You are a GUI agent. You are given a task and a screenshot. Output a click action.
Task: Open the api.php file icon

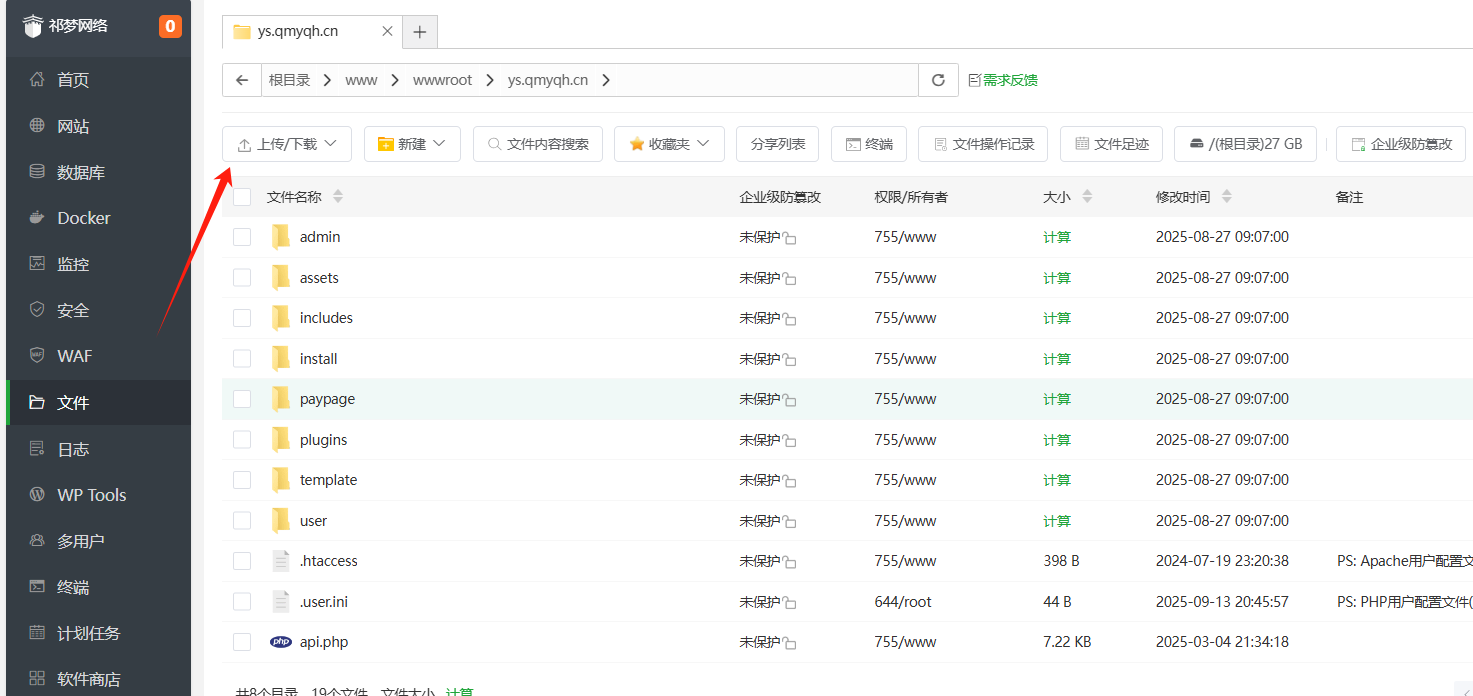[x=281, y=642]
